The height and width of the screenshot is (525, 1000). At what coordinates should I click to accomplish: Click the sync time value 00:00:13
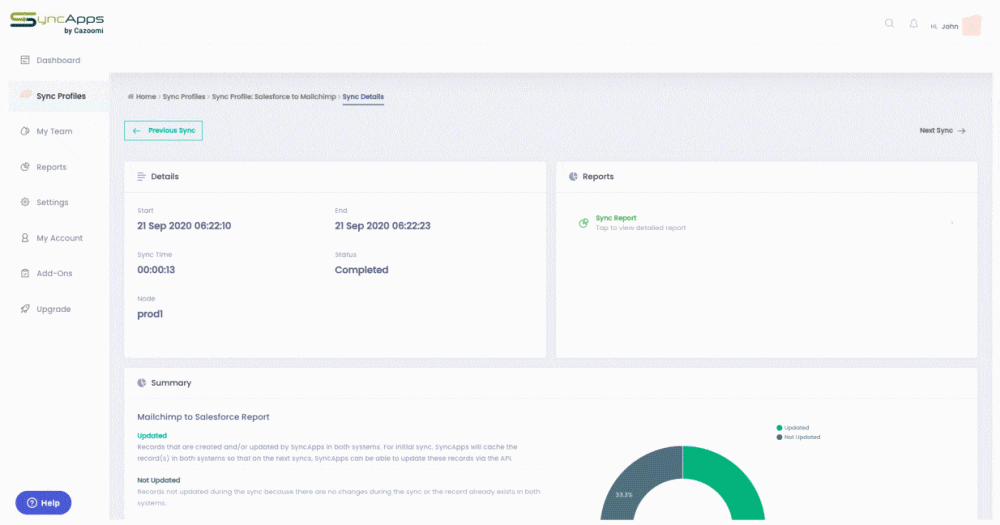(x=156, y=270)
